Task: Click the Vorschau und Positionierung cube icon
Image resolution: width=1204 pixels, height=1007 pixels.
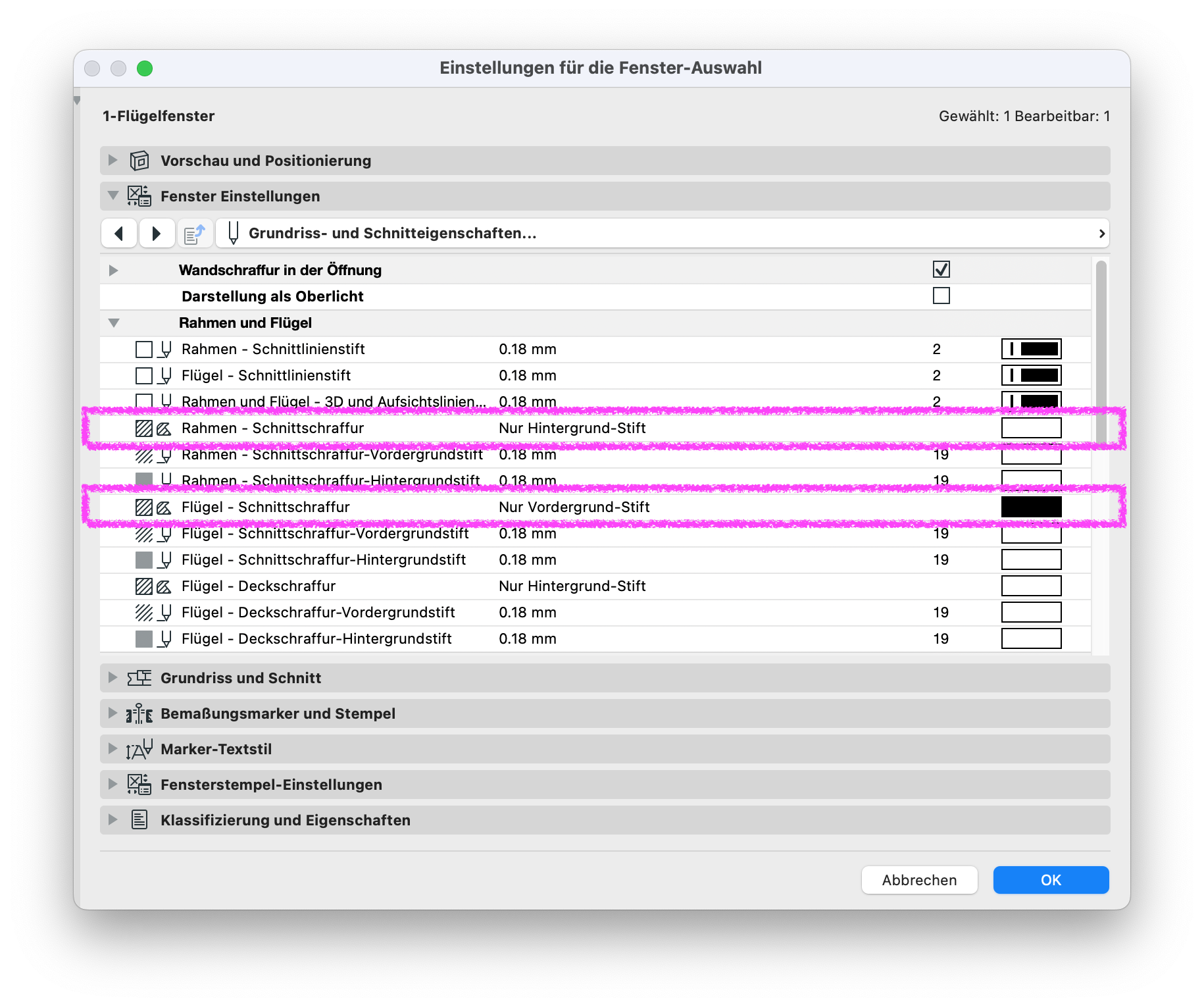Action: pos(139,161)
